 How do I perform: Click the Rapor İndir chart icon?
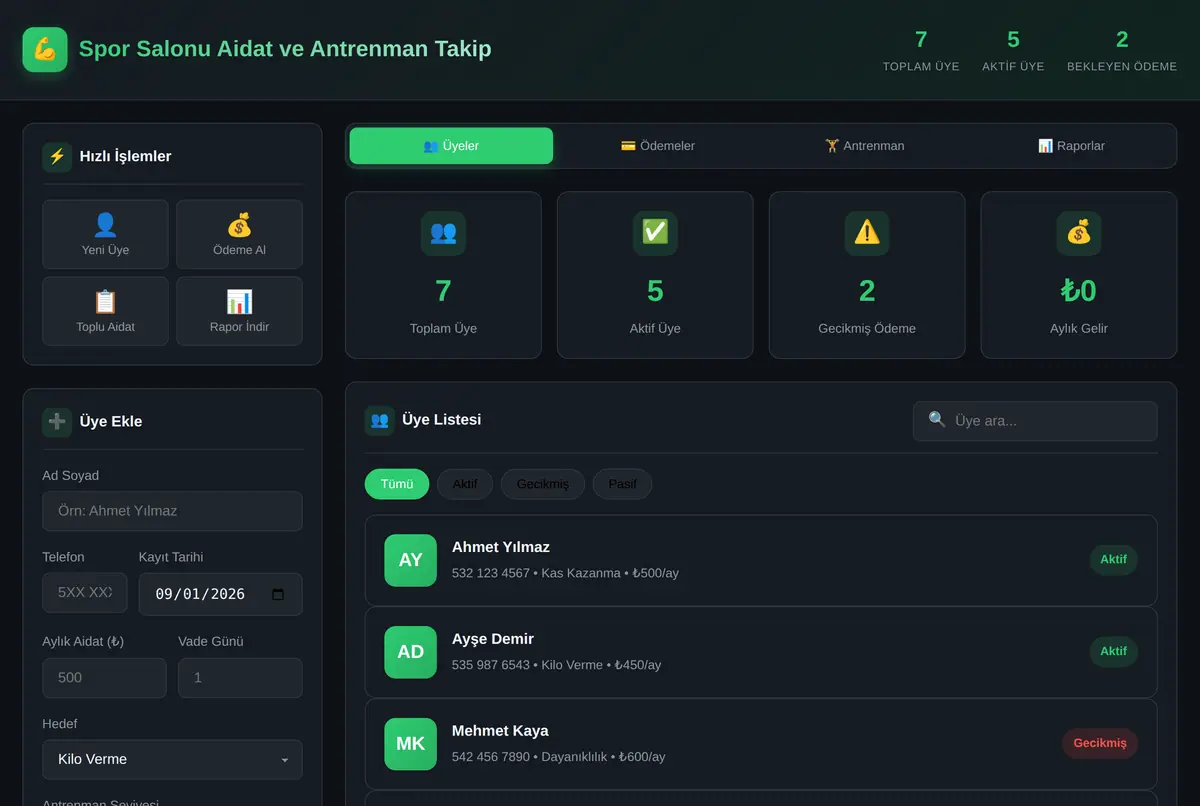[239, 302]
